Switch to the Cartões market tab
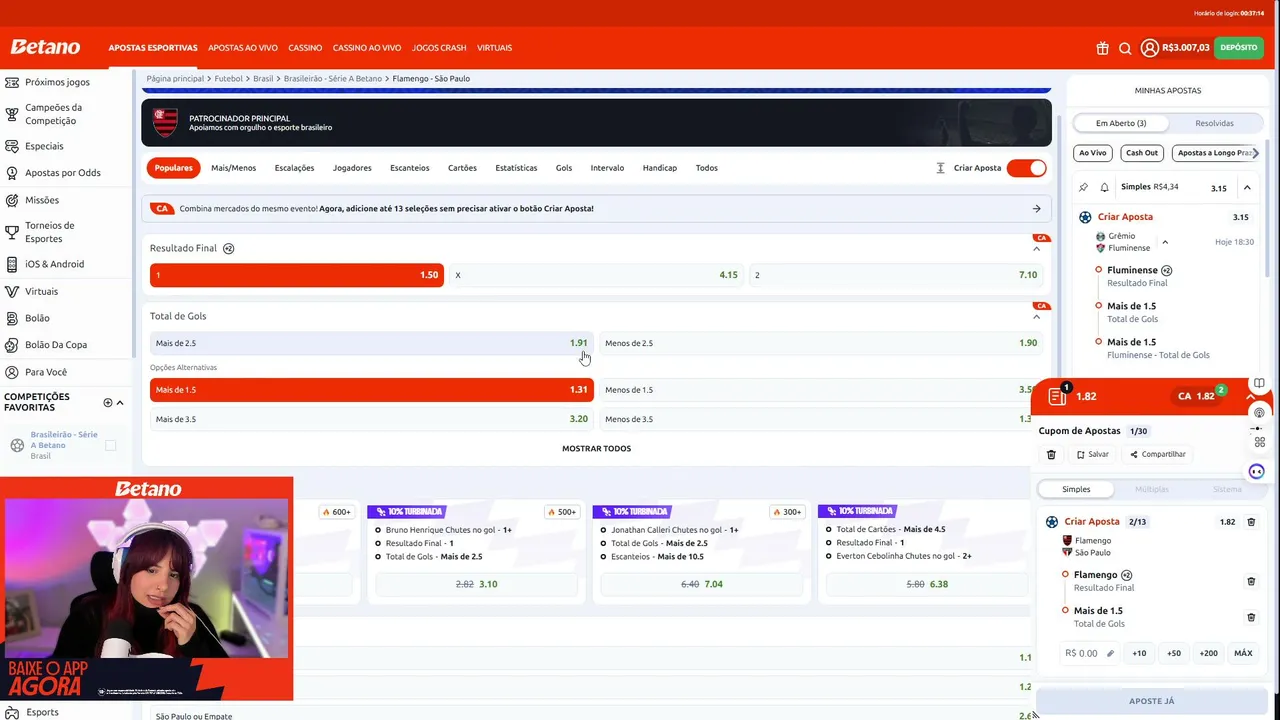1280x720 pixels. [x=462, y=168]
